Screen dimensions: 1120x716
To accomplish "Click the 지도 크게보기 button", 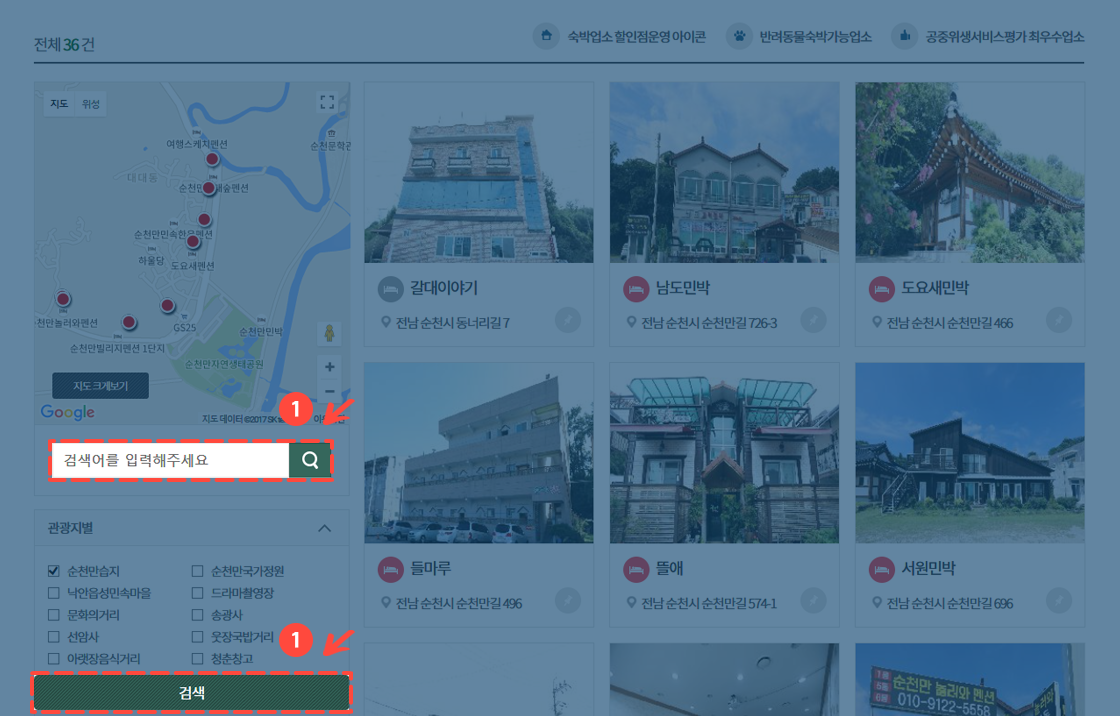I will pyautogui.click(x=100, y=385).
